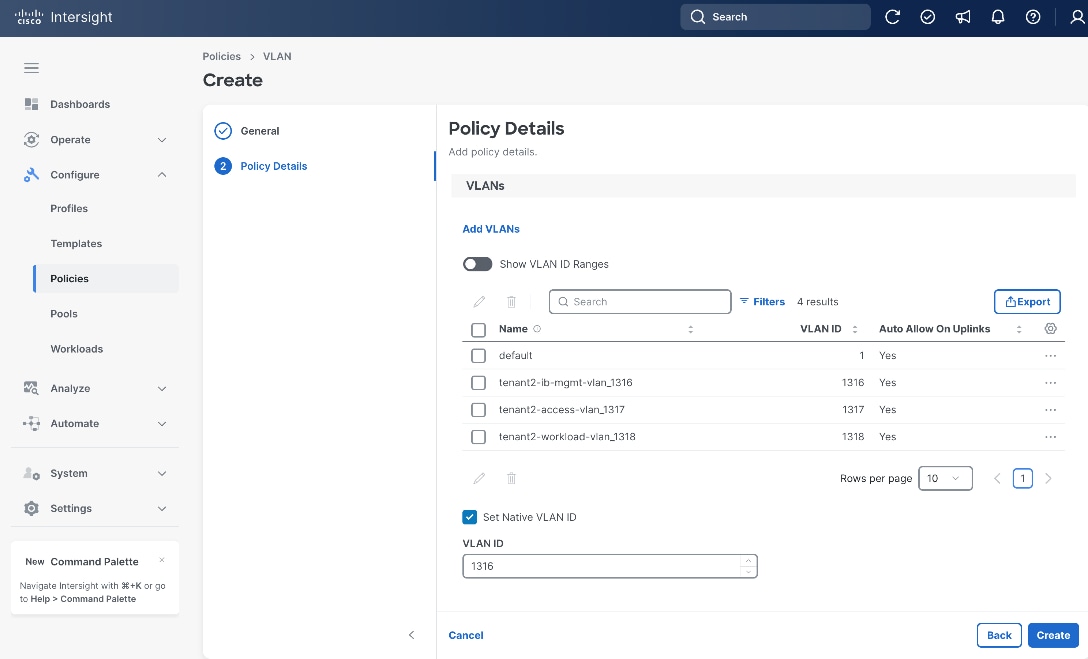The height and width of the screenshot is (659, 1088).
Task: Click the edit pencil icon below the table
Action: tap(479, 478)
